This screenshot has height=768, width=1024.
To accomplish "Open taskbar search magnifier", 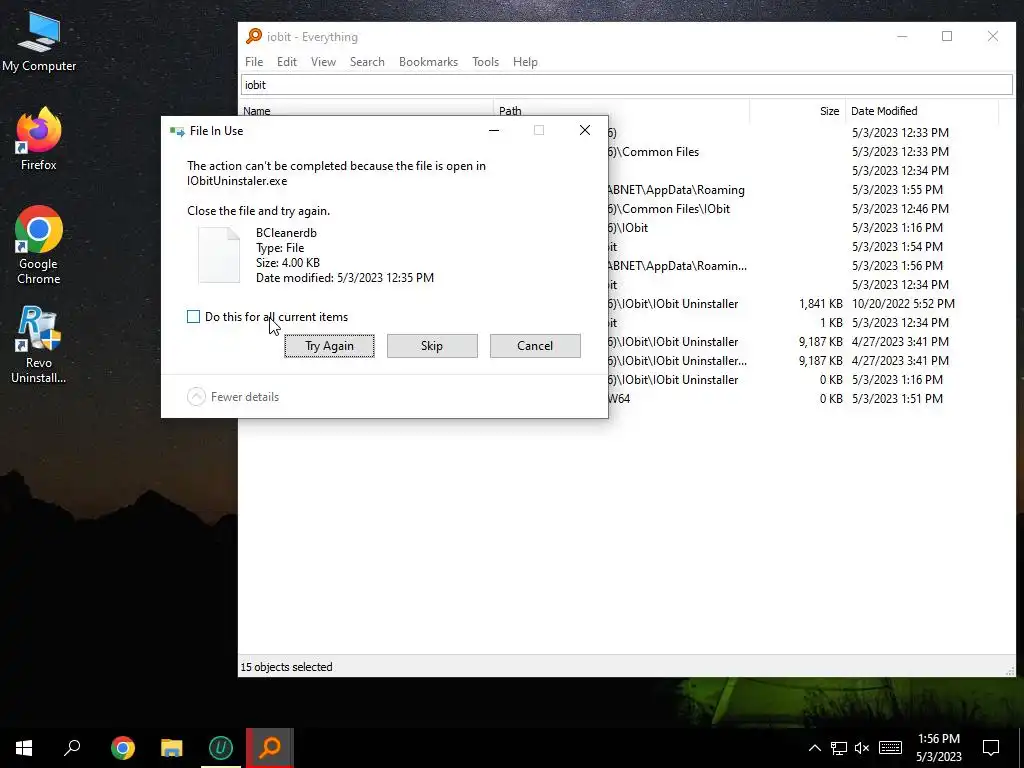I will (x=72, y=748).
